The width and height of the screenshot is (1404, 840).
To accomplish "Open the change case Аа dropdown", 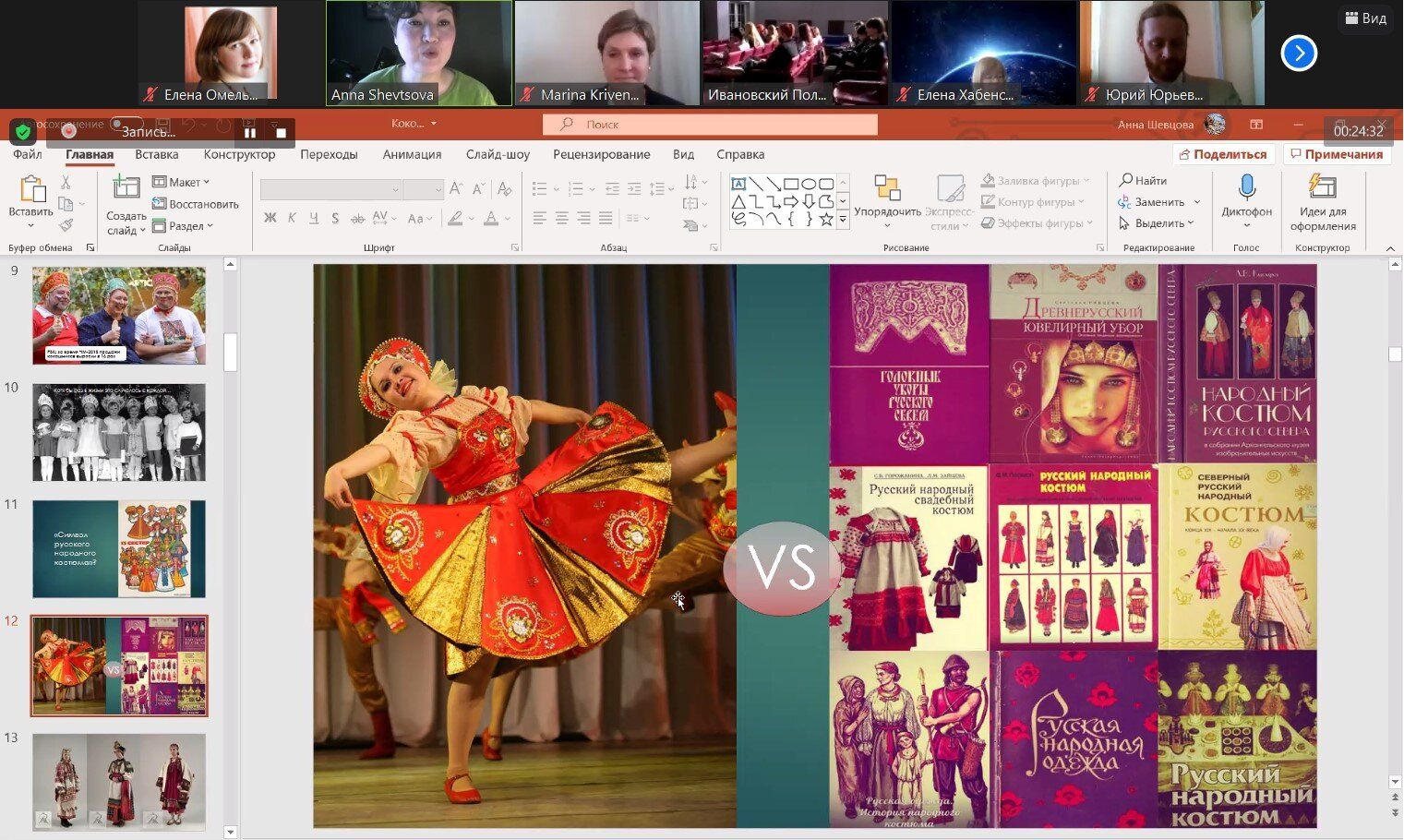I will tap(419, 218).
